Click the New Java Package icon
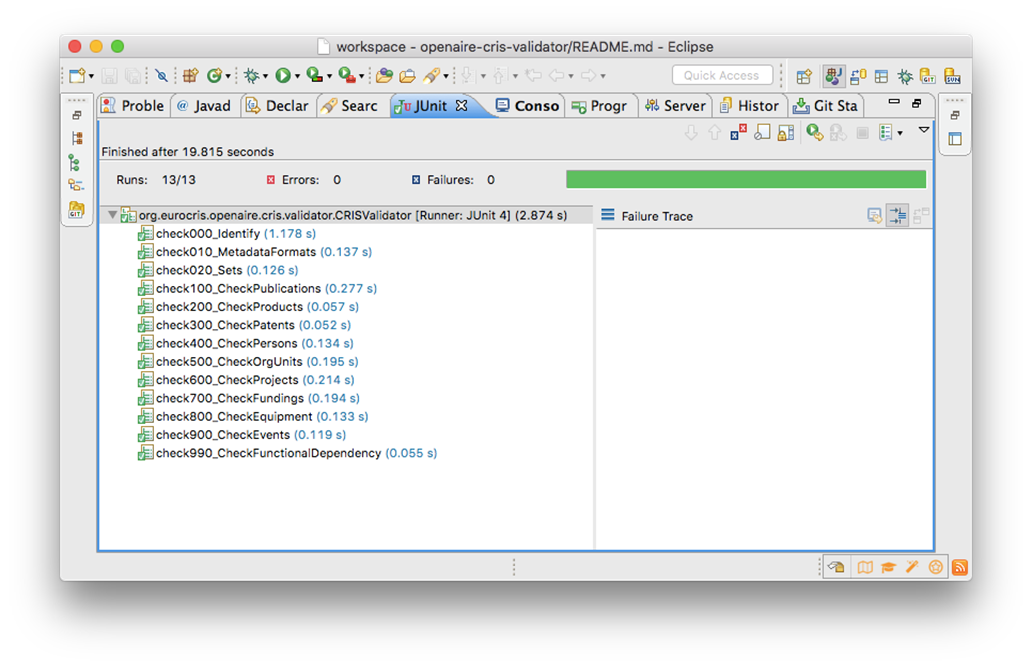This screenshot has width=1032, height=667. point(191,76)
